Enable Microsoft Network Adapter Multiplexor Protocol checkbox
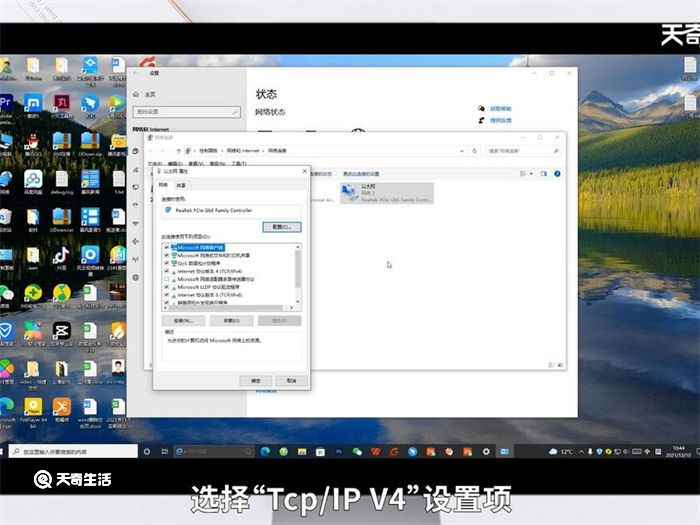Screen dimensions: 700x525 (167, 279)
